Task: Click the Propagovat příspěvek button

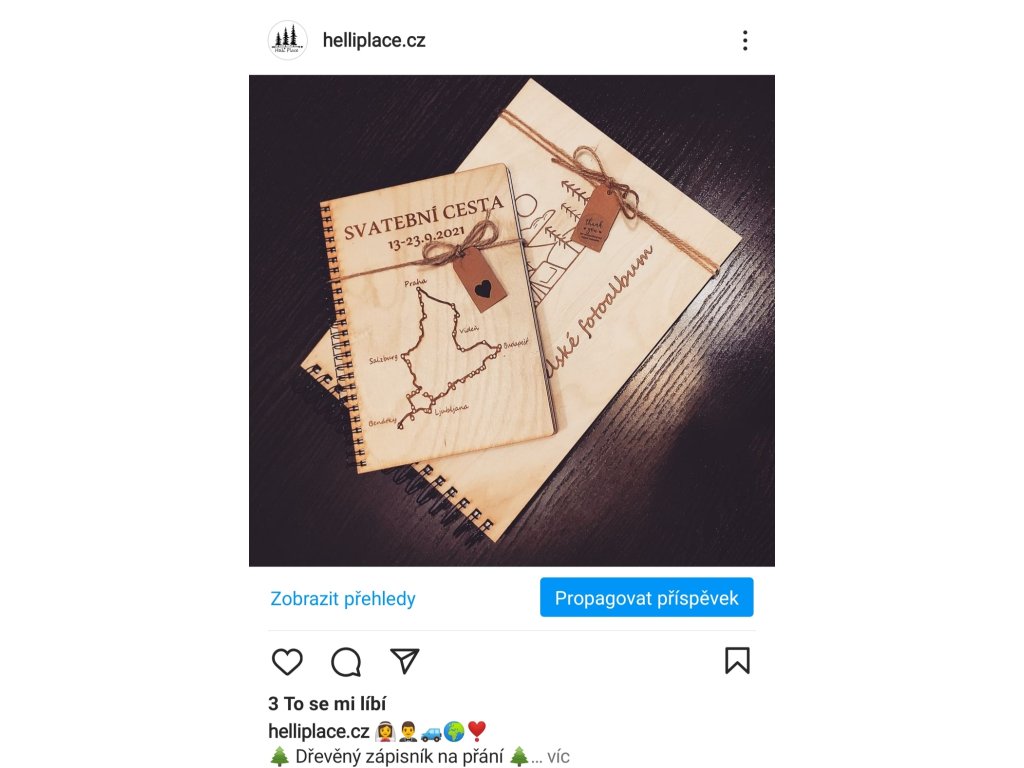Action: [x=647, y=597]
